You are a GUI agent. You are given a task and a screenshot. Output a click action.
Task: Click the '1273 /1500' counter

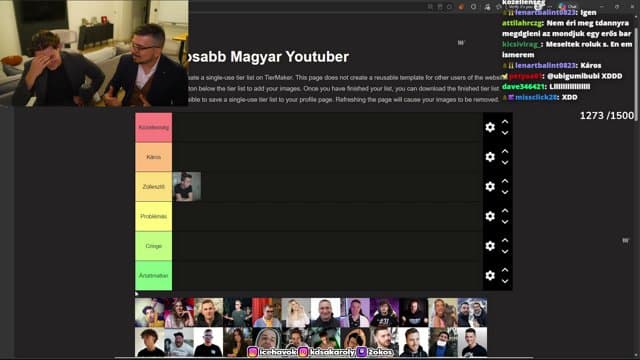(x=607, y=116)
